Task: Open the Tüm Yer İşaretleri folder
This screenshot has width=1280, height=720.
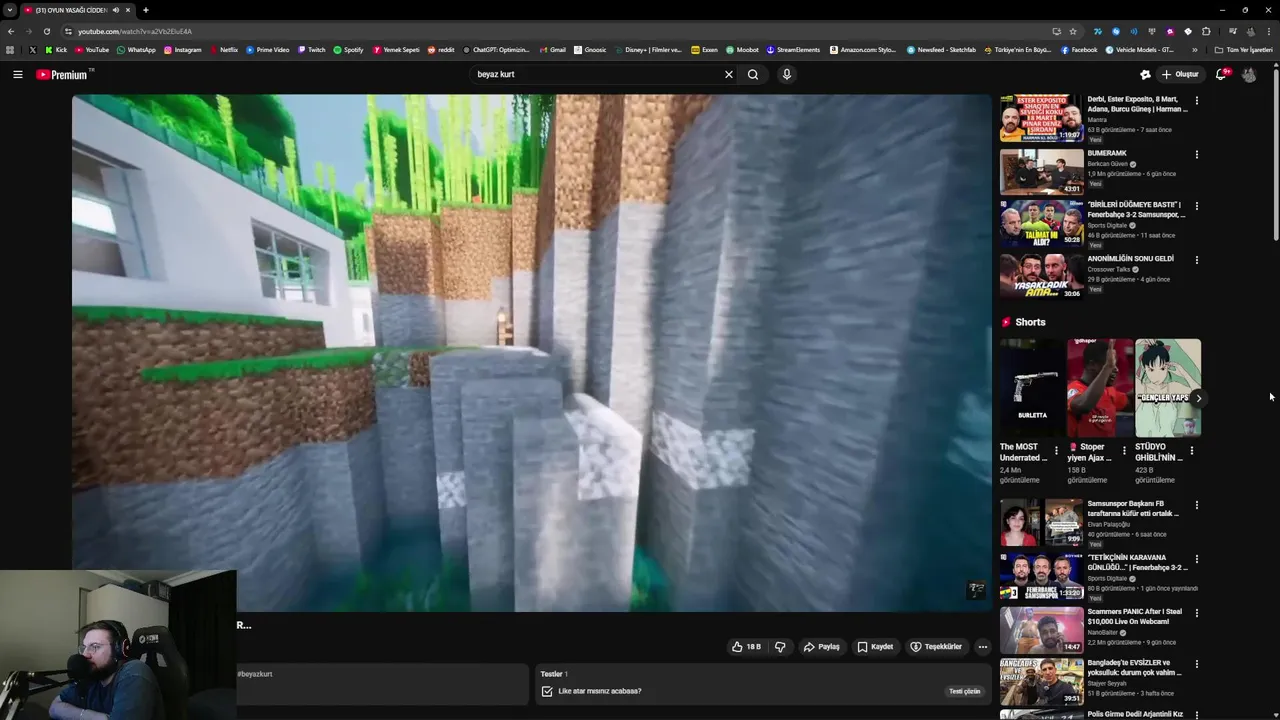Action: pyautogui.click(x=1243, y=49)
